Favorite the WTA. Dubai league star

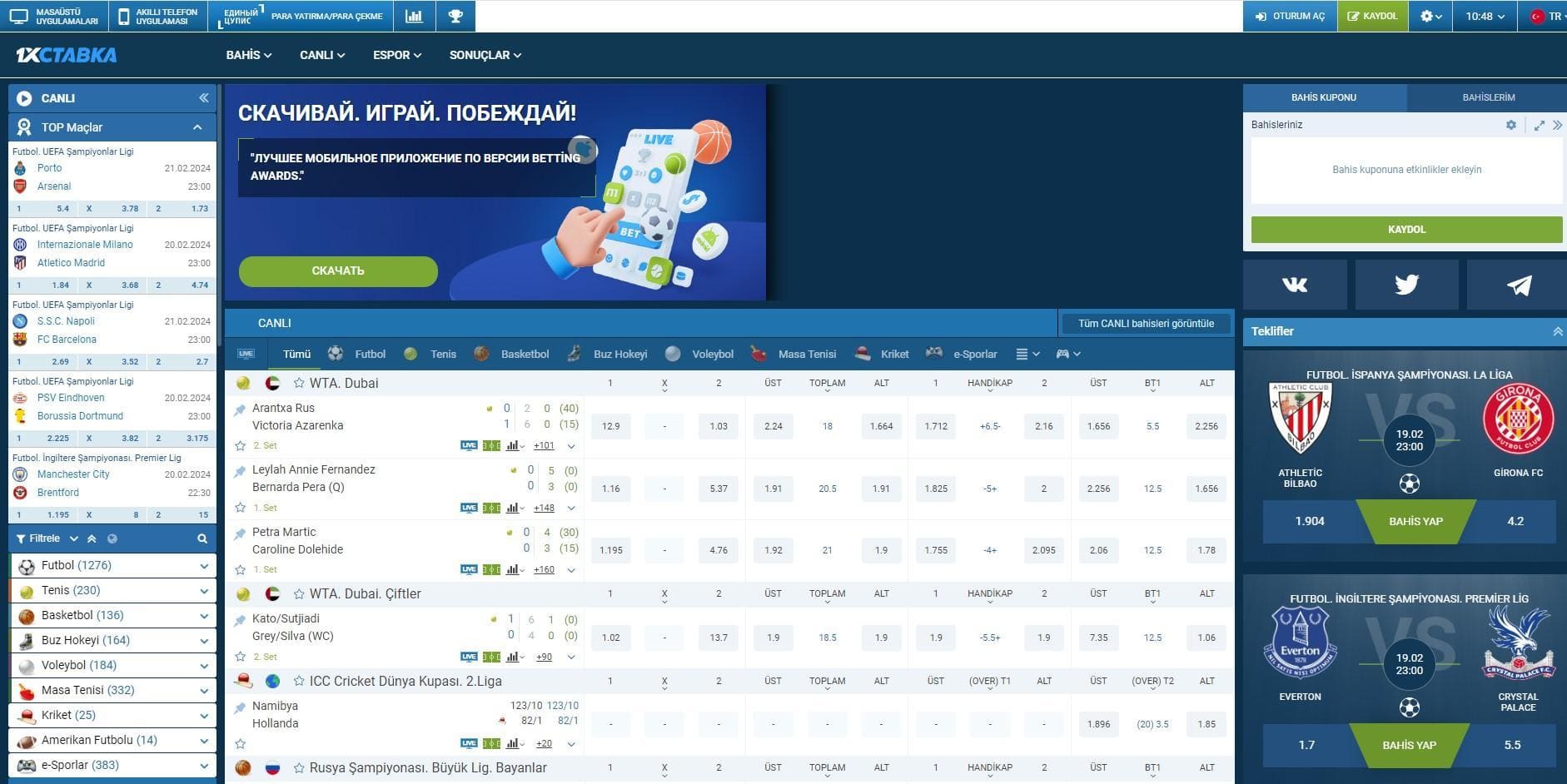(299, 383)
